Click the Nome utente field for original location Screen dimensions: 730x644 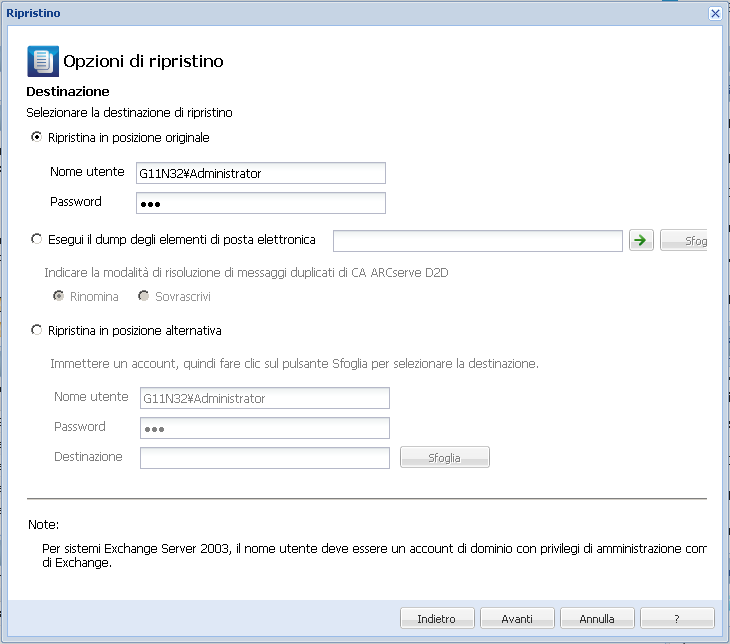tap(260, 173)
